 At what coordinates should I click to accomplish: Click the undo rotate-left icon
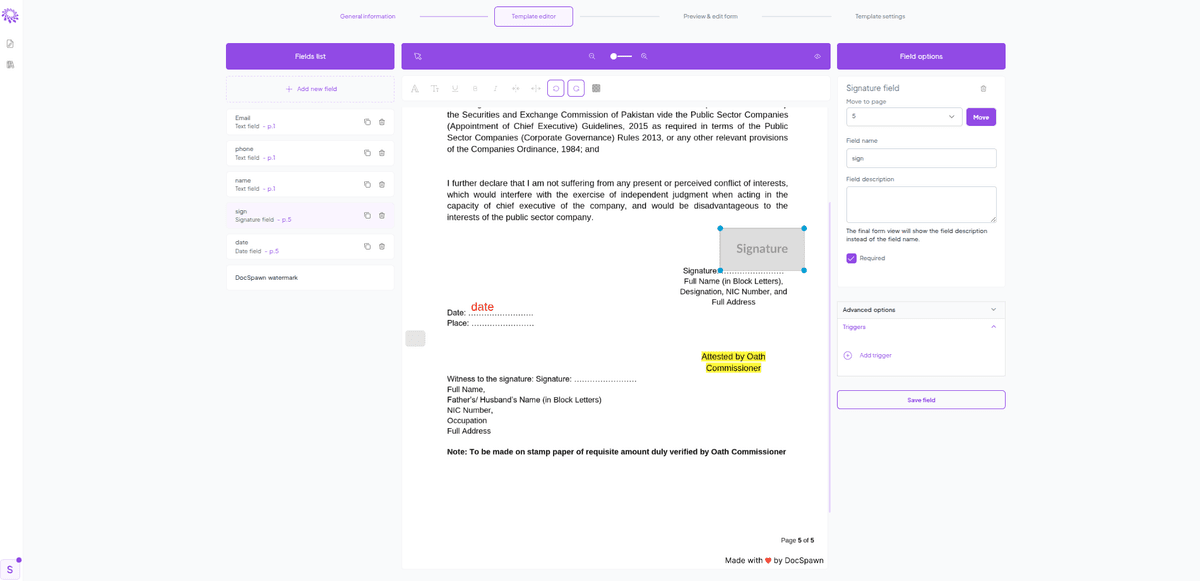coord(555,88)
